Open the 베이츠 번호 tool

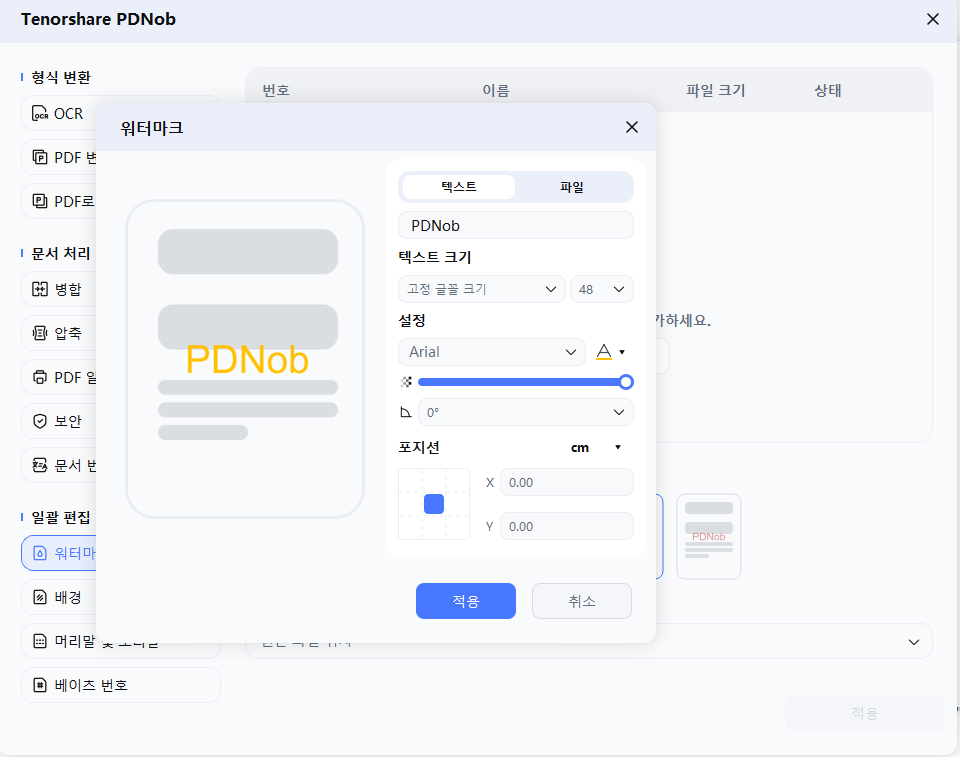tap(121, 685)
